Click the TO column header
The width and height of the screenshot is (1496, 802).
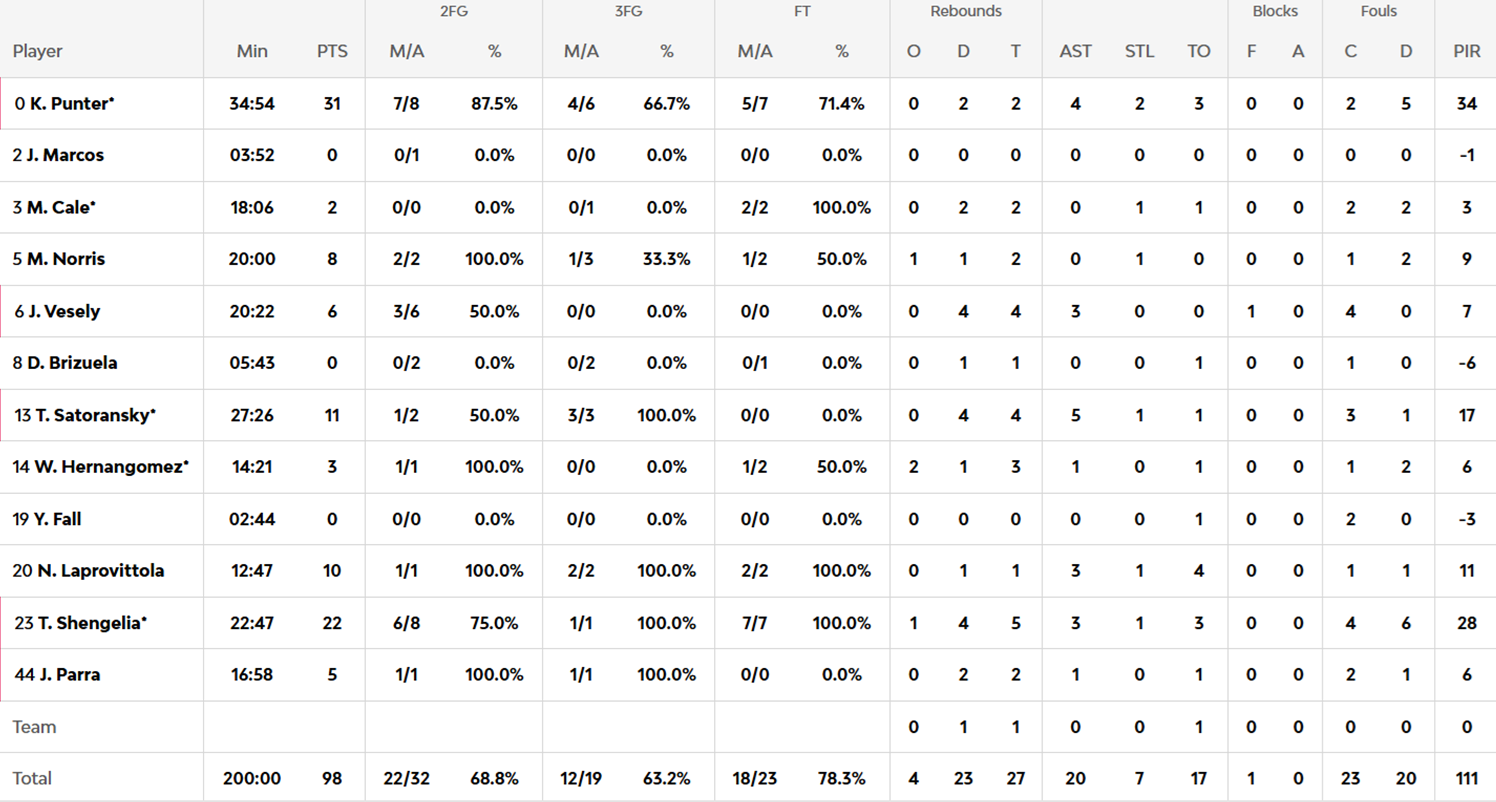(x=1198, y=51)
